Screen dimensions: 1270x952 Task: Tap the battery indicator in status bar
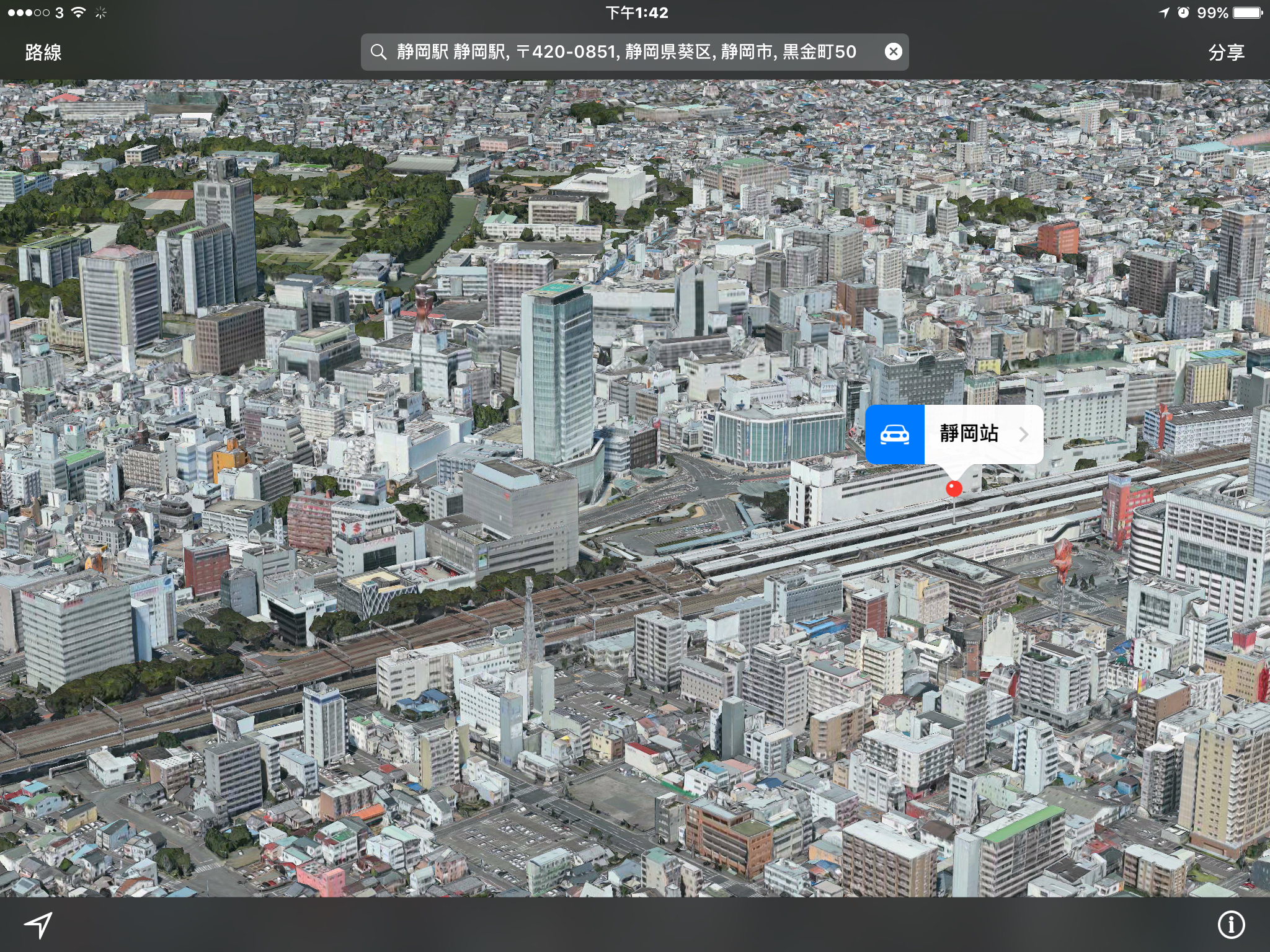[x=1248, y=12]
